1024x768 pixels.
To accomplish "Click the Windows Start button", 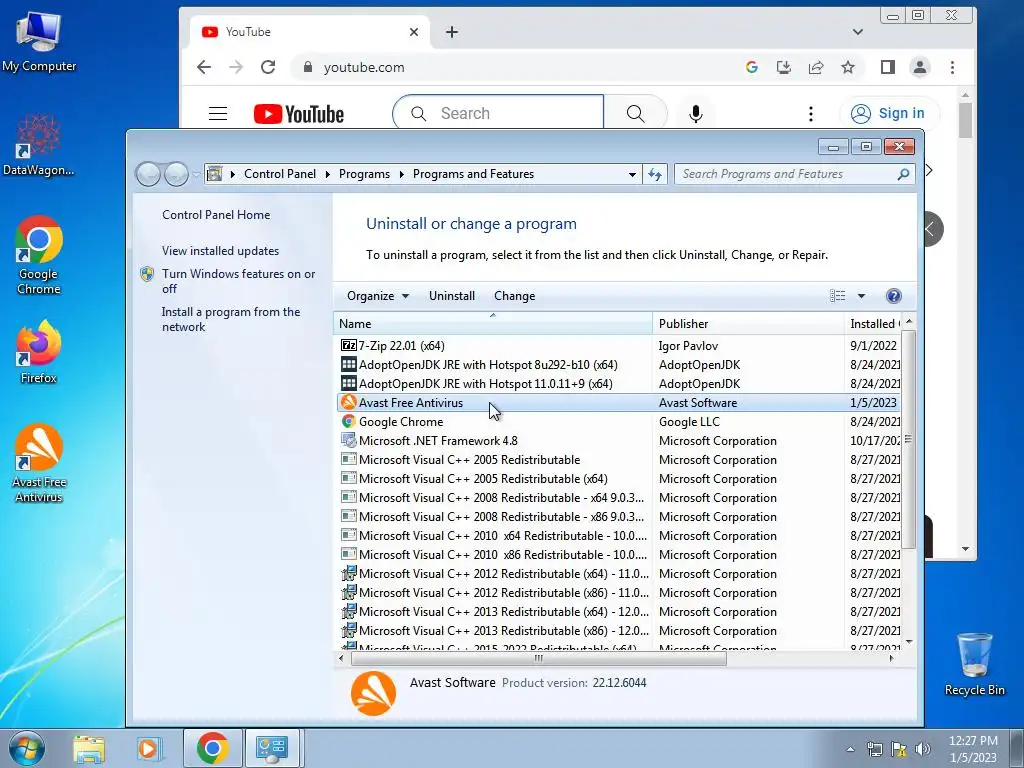I will pos(27,748).
